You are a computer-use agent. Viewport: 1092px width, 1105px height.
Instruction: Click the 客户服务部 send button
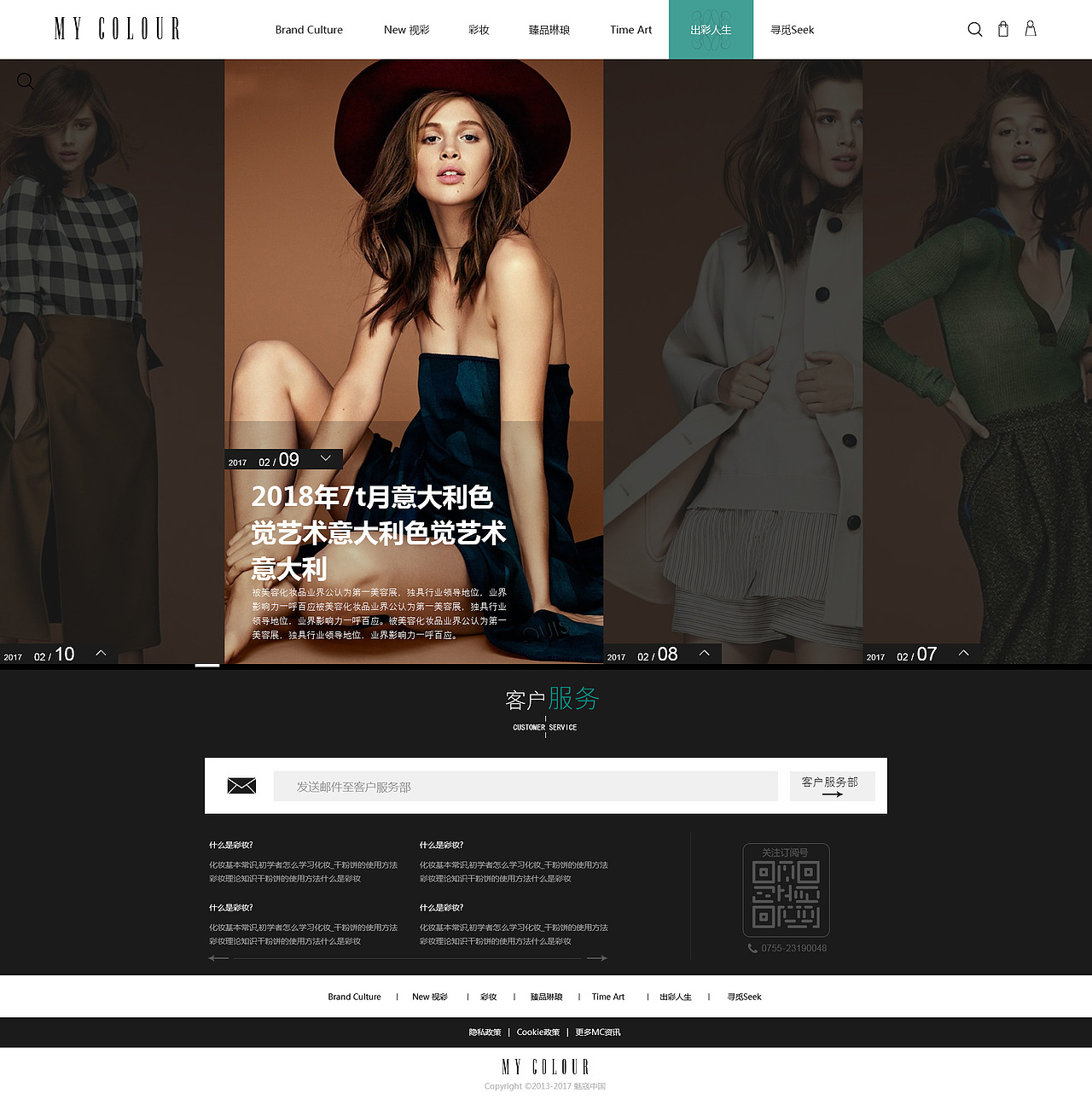point(832,786)
